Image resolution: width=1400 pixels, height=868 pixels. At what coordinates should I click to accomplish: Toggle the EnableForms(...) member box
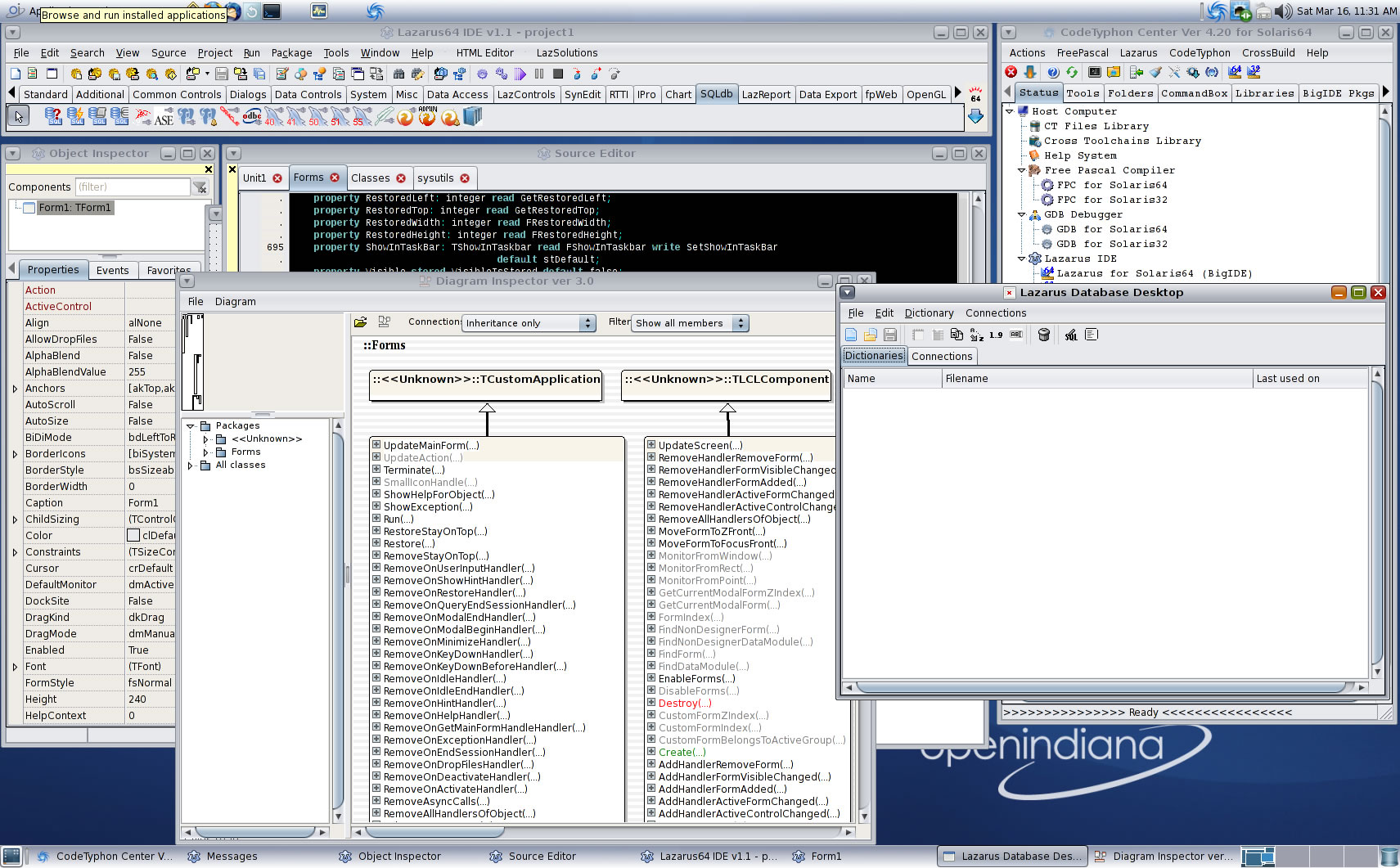point(651,678)
